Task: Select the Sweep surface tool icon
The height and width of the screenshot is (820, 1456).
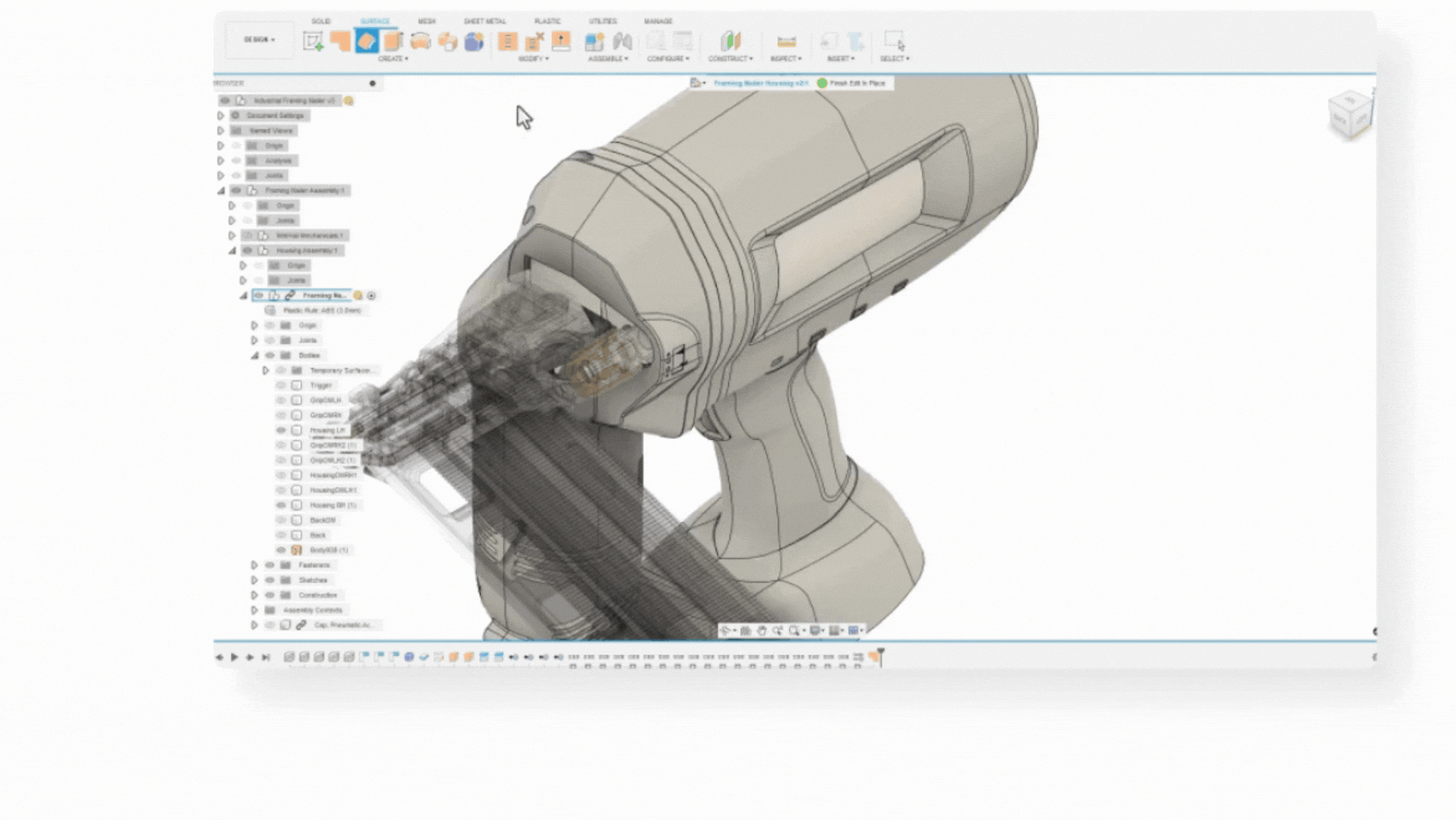Action: click(394, 41)
